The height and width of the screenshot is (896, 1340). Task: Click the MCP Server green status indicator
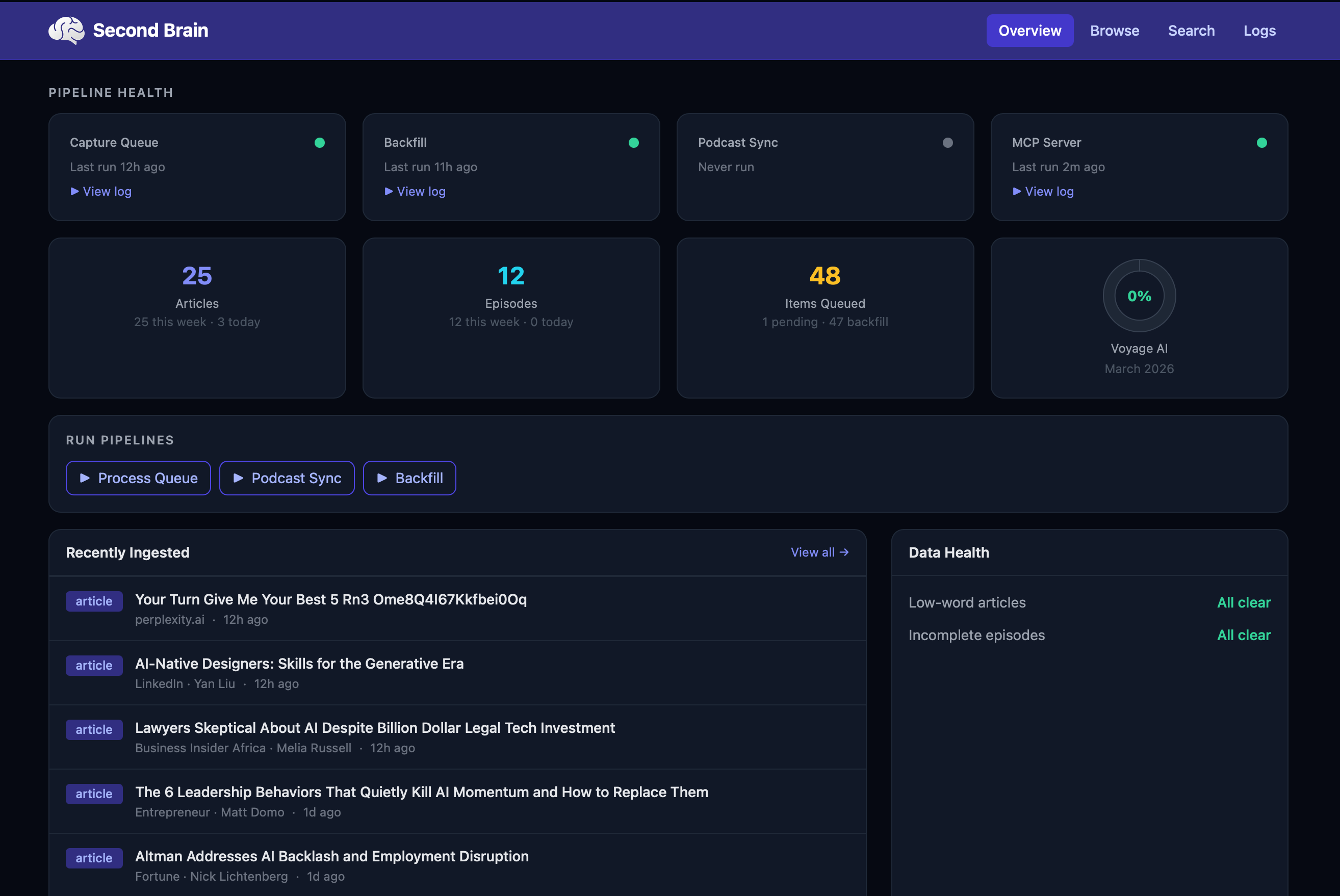tap(1261, 143)
